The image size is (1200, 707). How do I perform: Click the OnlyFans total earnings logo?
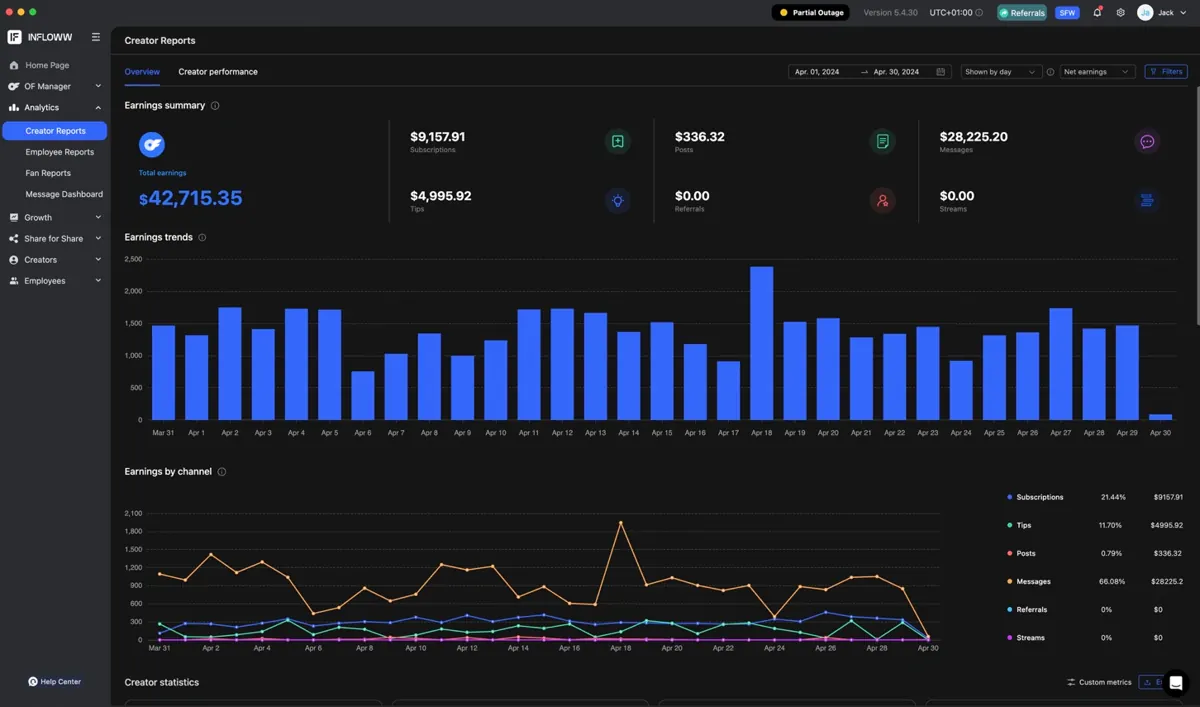(152, 144)
